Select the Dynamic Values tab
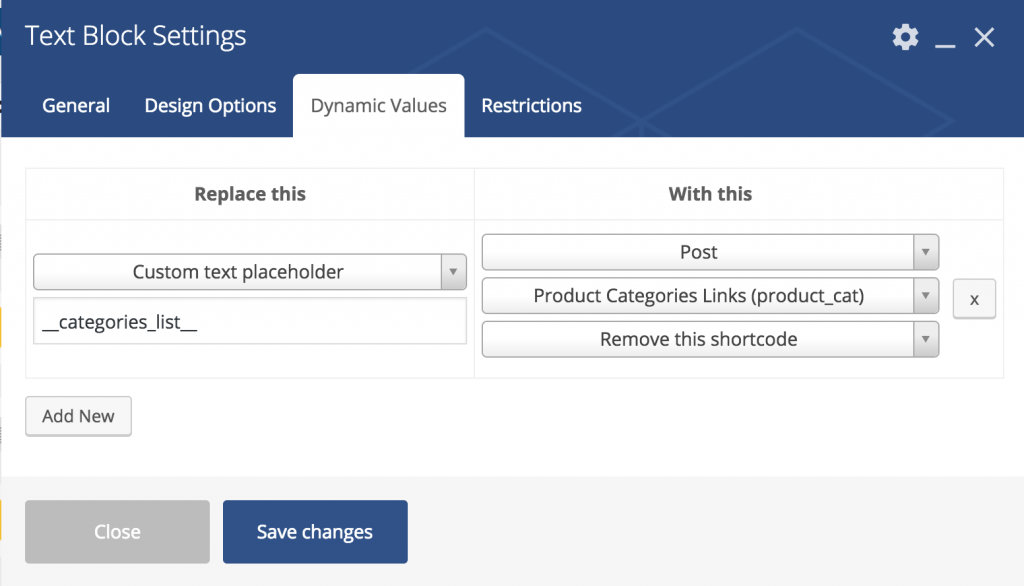1024x586 pixels. tap(379, 105)
